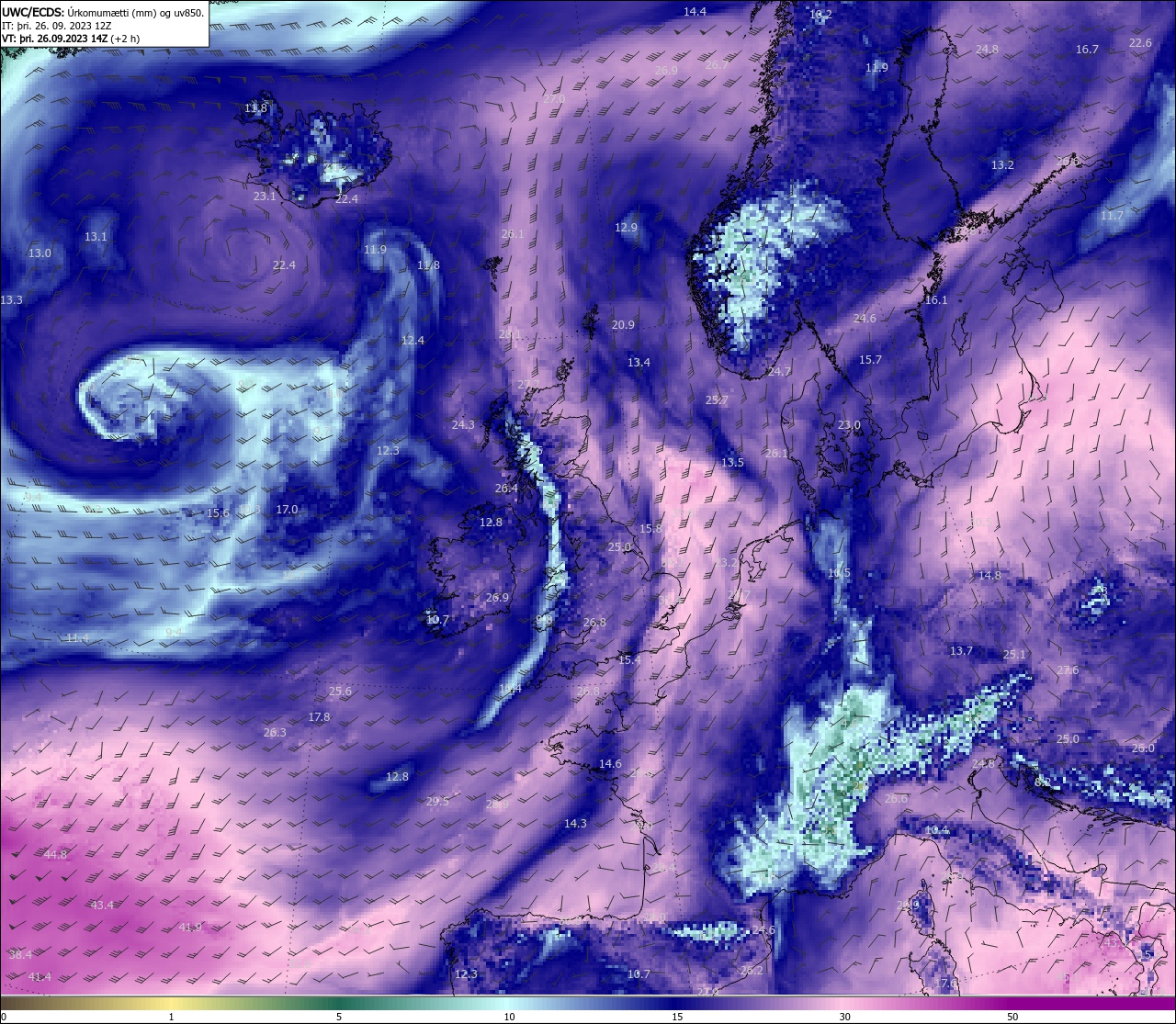This screenshot has height=1024, width=1176.
Task: Click the '15.8' value label
Action: [650, 529]
